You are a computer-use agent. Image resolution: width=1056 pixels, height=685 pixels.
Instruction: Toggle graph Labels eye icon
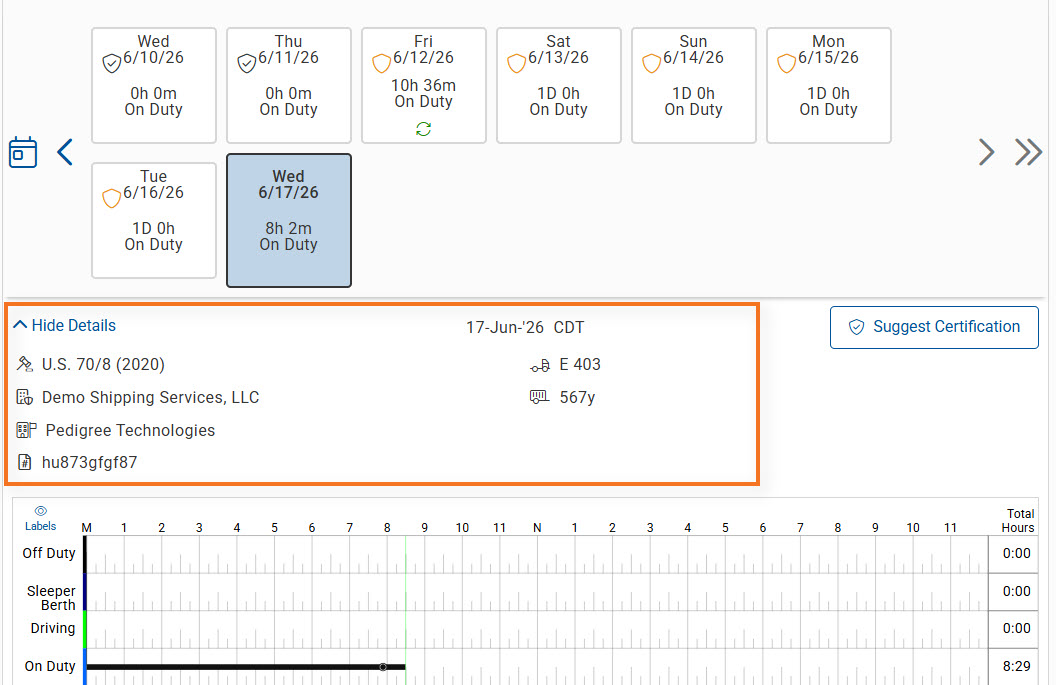[40, 511]
